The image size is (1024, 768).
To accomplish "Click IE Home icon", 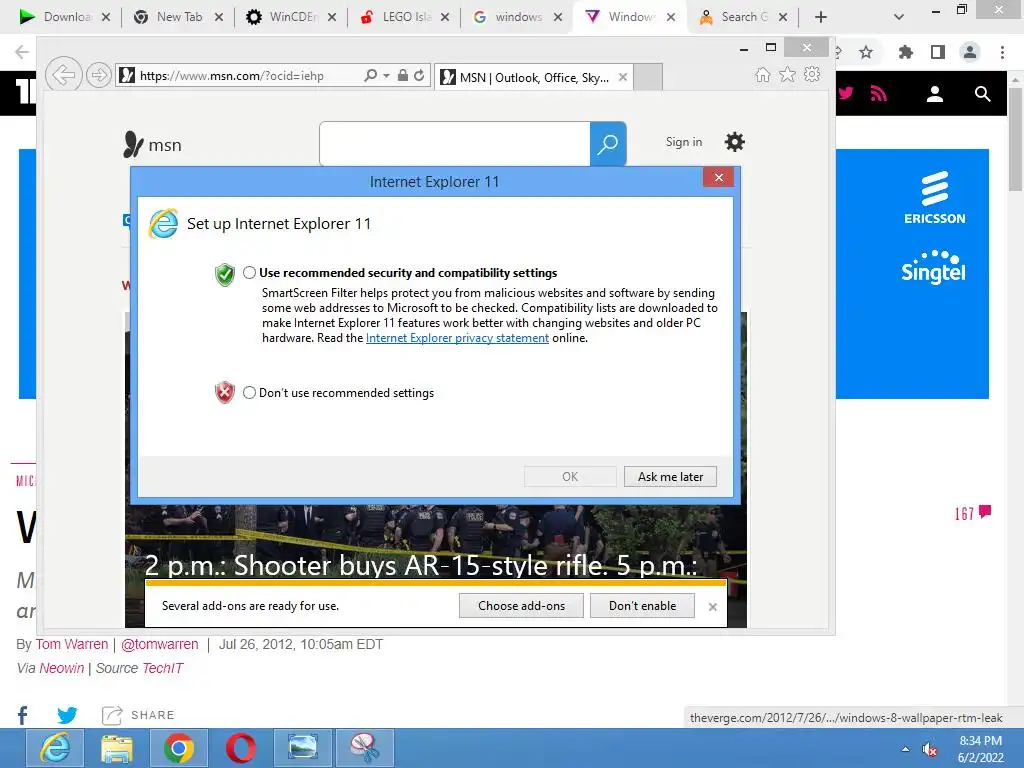I will tap(762, 74).
